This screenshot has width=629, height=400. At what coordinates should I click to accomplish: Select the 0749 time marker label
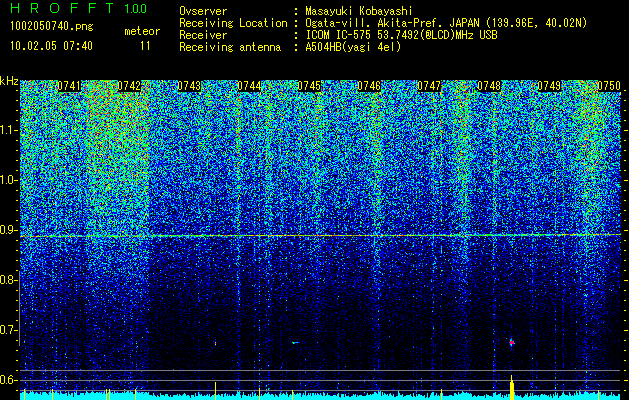point(549,86)
